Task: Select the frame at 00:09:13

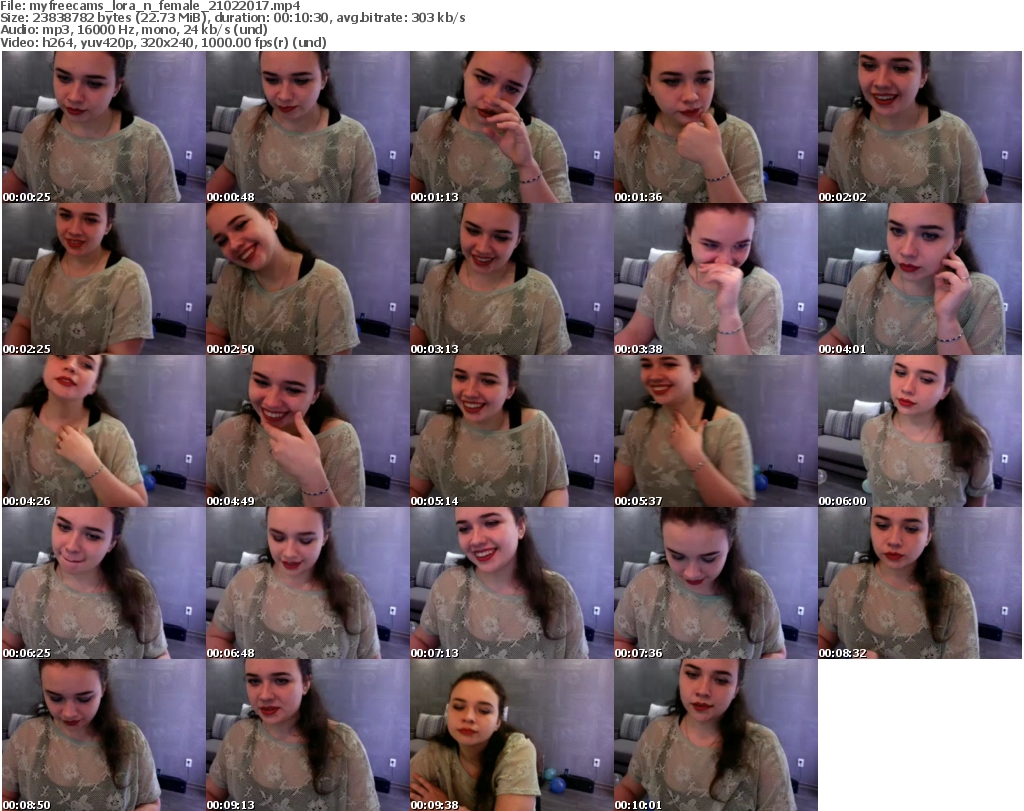Action: click(308, 735)
